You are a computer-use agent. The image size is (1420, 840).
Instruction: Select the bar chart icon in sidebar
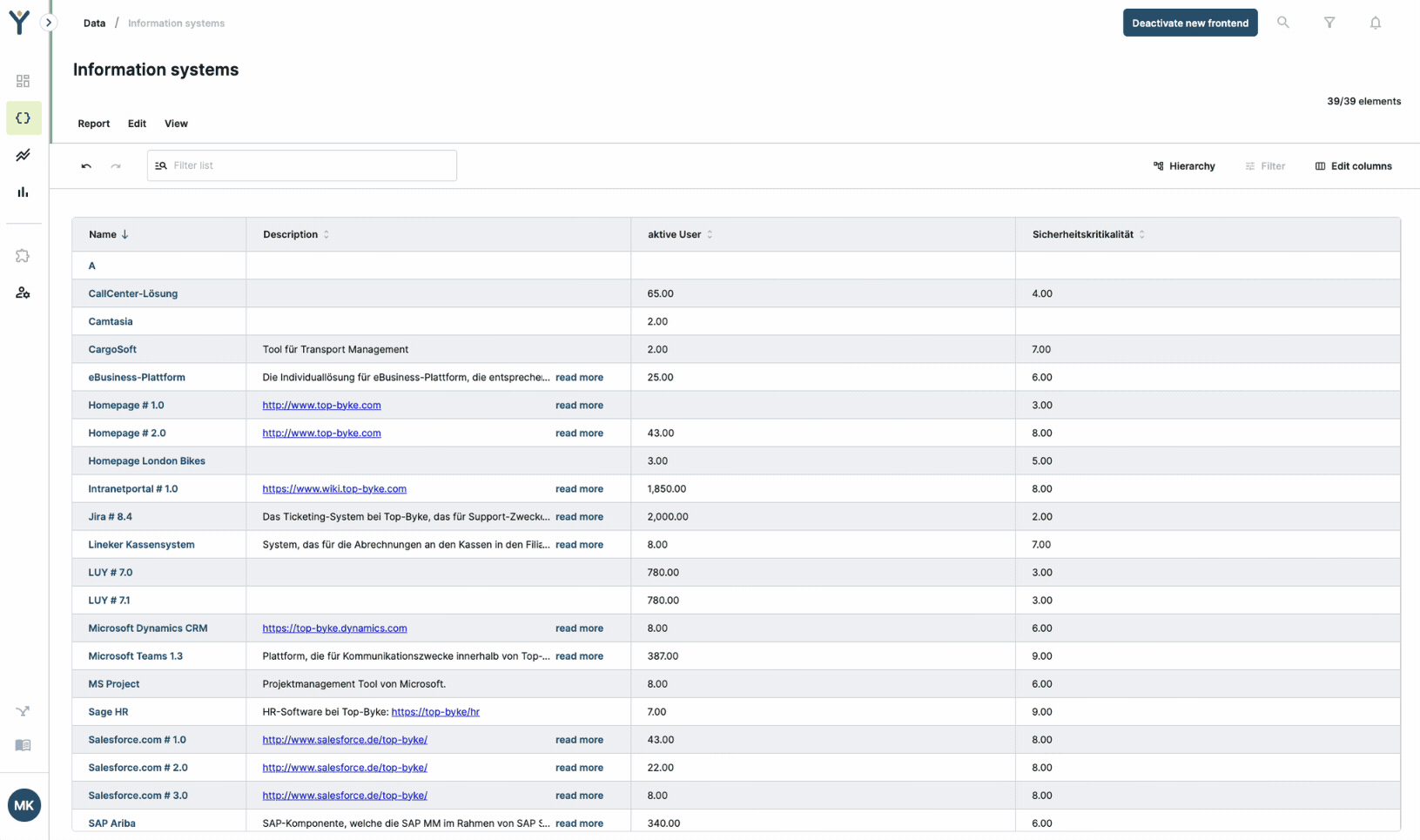[24, 192]
